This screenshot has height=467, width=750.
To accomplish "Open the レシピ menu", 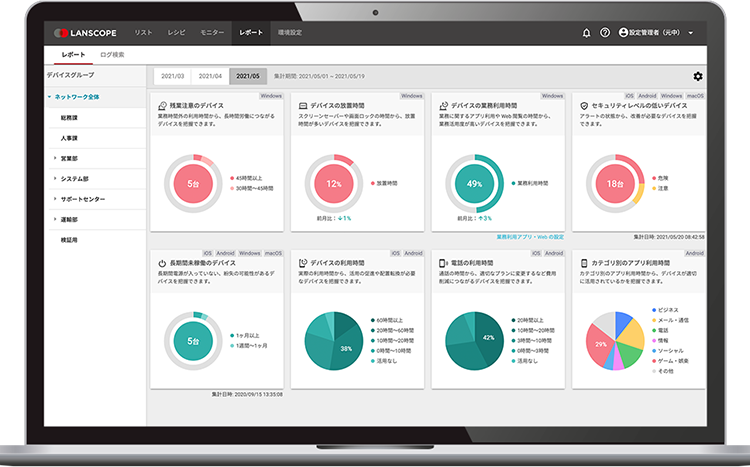I will pyautogui.click(x=176, y=33).
